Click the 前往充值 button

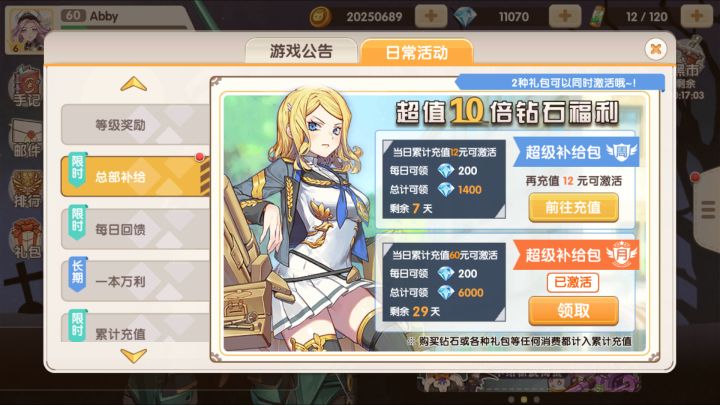574,208
